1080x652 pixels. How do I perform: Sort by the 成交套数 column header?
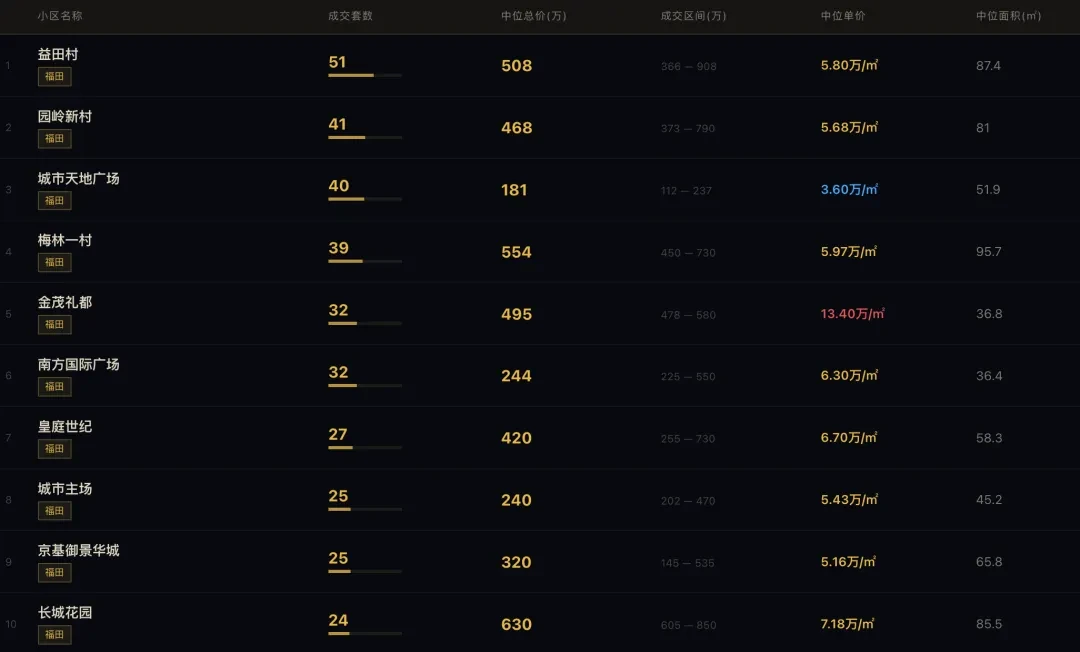tap(350, 16)
